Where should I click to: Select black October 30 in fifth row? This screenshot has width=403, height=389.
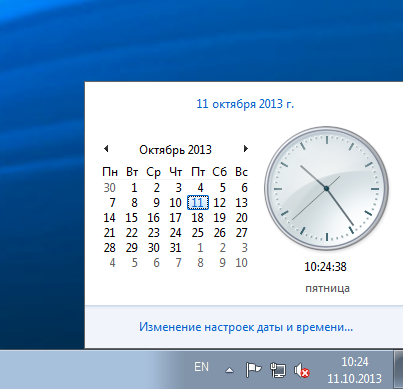[x=154, y=248]
